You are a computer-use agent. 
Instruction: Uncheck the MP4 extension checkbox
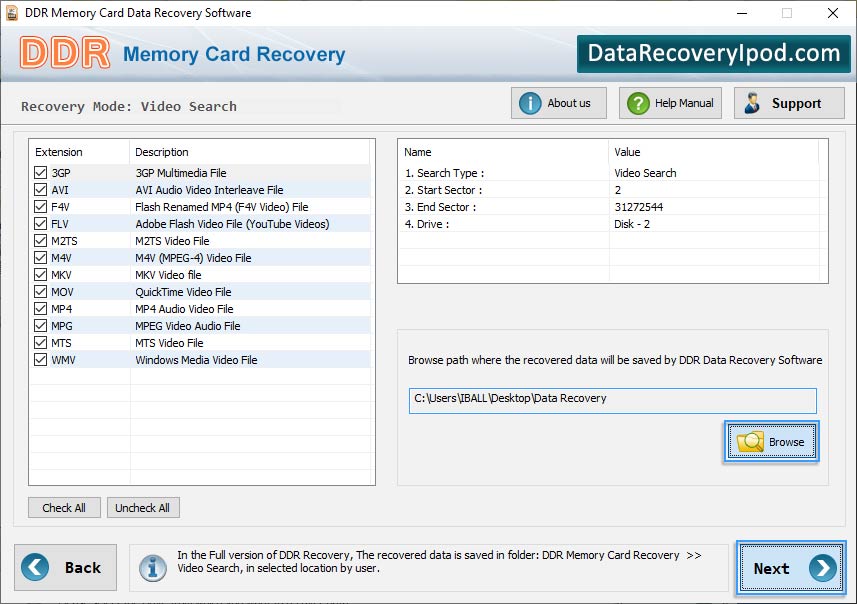40,308
